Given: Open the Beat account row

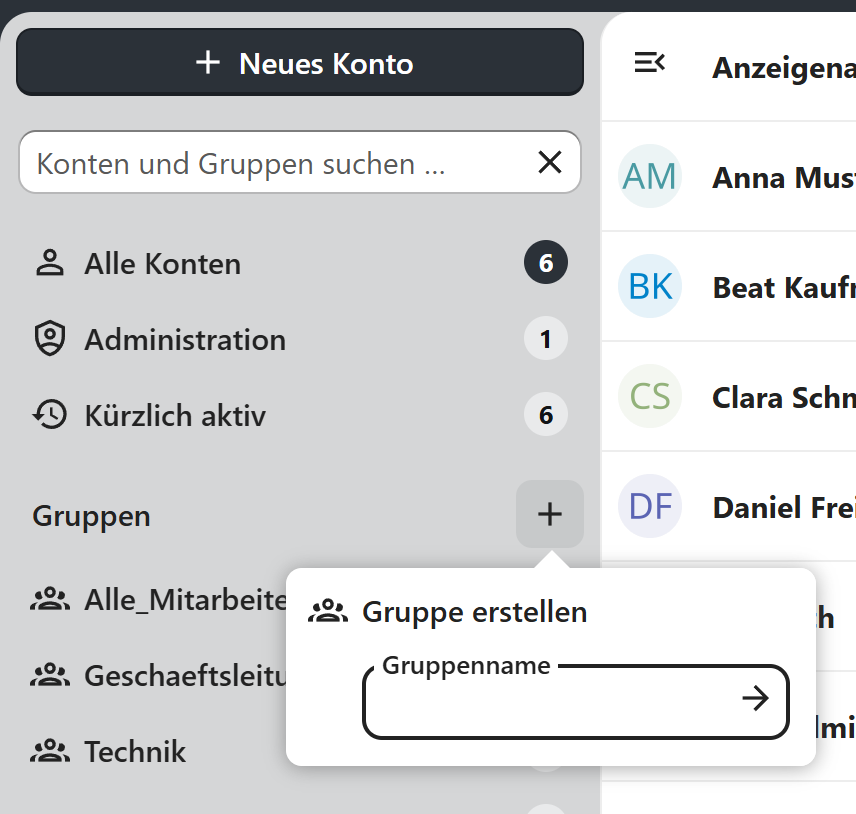Looking at the screenshot, I should tap(729, 287).
